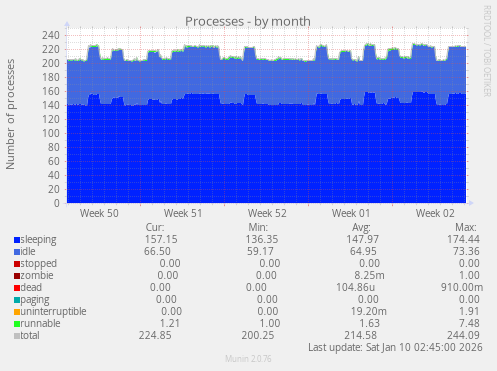Click the zombie legend color swatch

(17, 276)
